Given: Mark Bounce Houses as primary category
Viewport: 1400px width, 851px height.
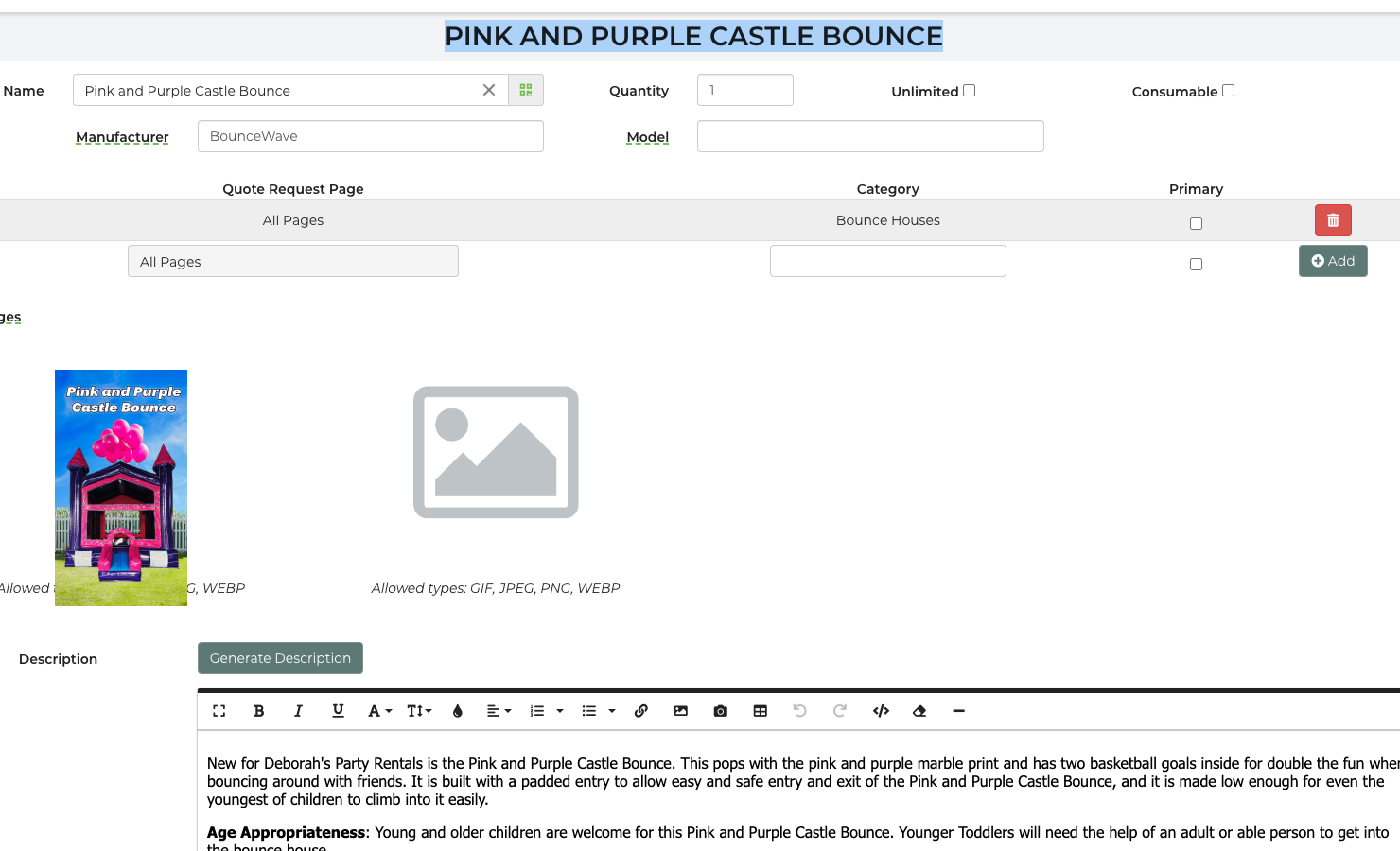Looking at the screenshot, I should pyautogui.click(x=1196, y=224).
